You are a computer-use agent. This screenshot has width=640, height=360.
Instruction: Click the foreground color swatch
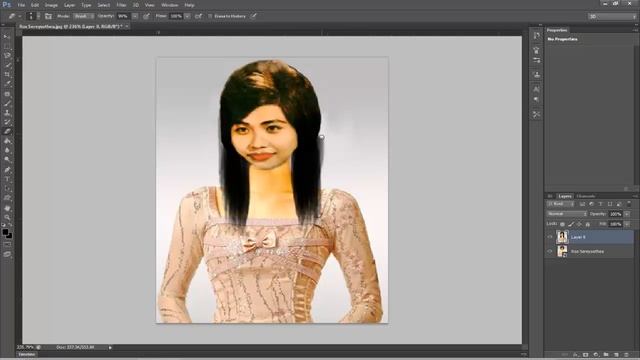click(x=5, y=232)
